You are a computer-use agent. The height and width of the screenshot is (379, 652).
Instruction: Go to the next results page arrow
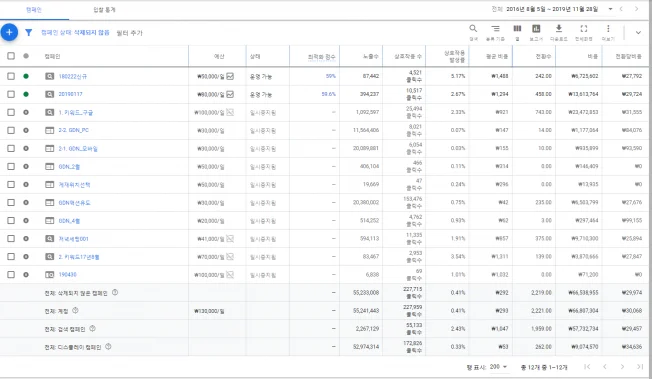(x=622, y=367)
